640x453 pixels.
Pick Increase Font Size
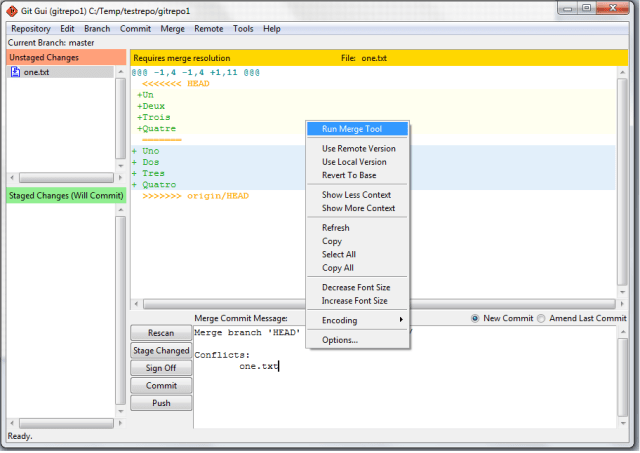click(355, 300)
